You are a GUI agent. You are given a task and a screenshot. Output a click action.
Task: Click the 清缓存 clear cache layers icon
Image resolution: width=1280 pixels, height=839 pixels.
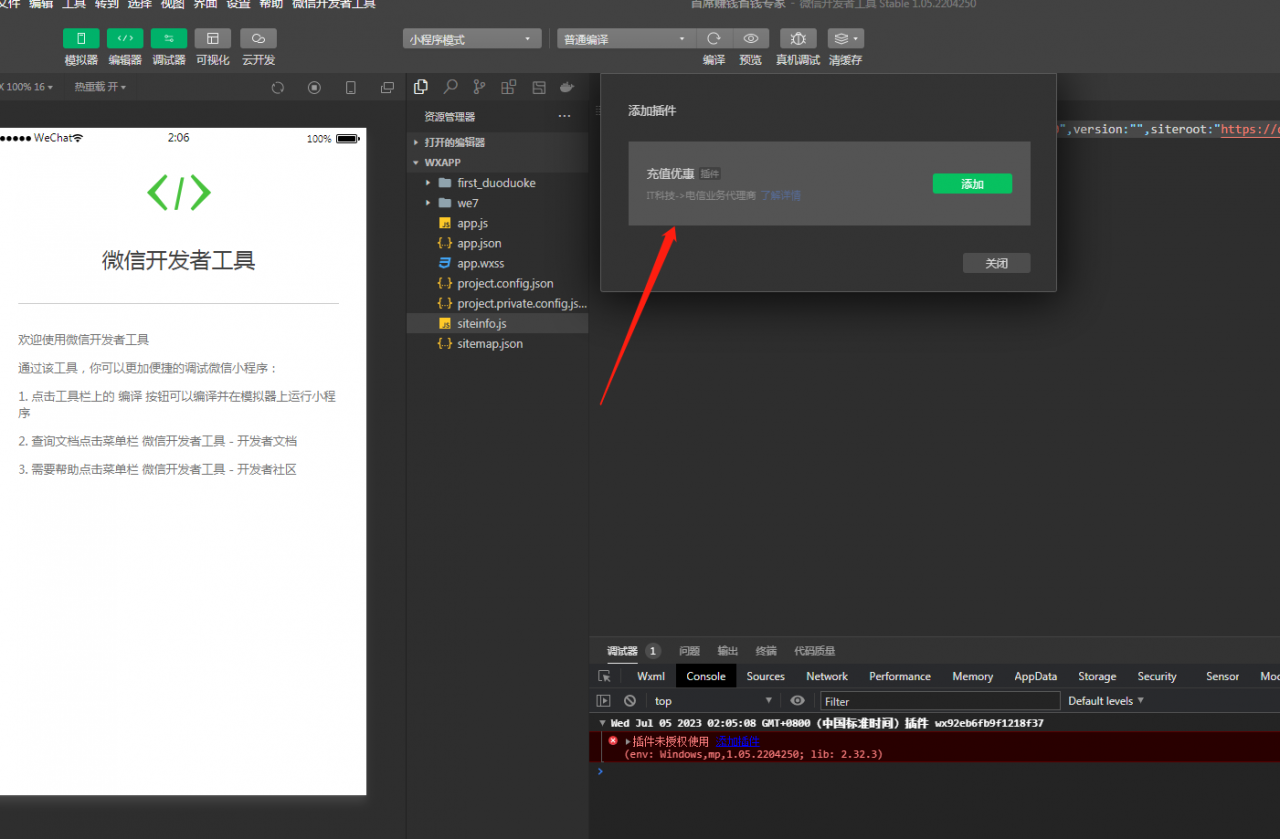click(x=845, y=38)
